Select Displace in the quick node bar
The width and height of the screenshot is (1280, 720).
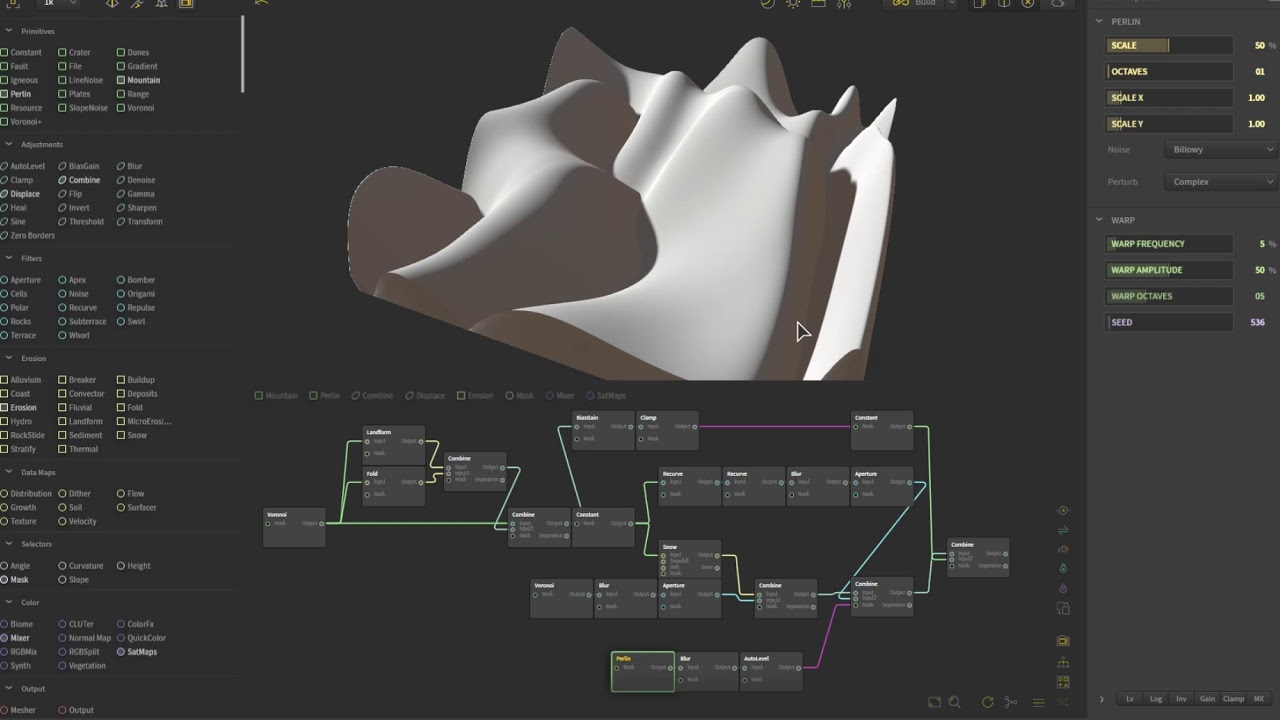pyautogui.click(x=425, y=396)
